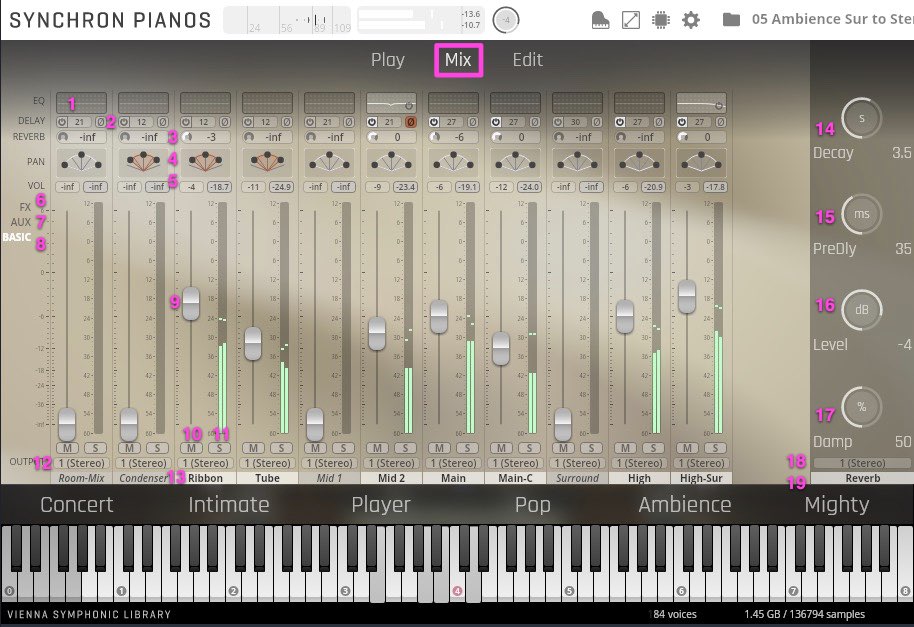Click the Tube channel volume fader
This screenshot has width=914, height=627.
pos(253,343)
